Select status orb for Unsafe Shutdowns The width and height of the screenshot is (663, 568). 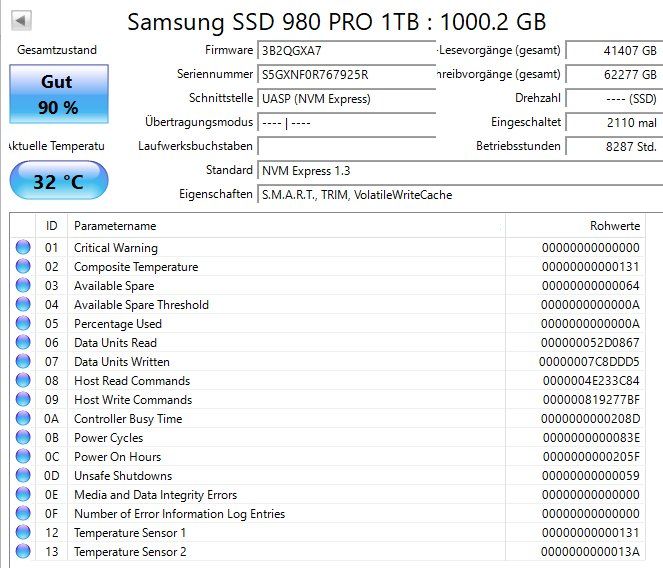tap(23, 475)
